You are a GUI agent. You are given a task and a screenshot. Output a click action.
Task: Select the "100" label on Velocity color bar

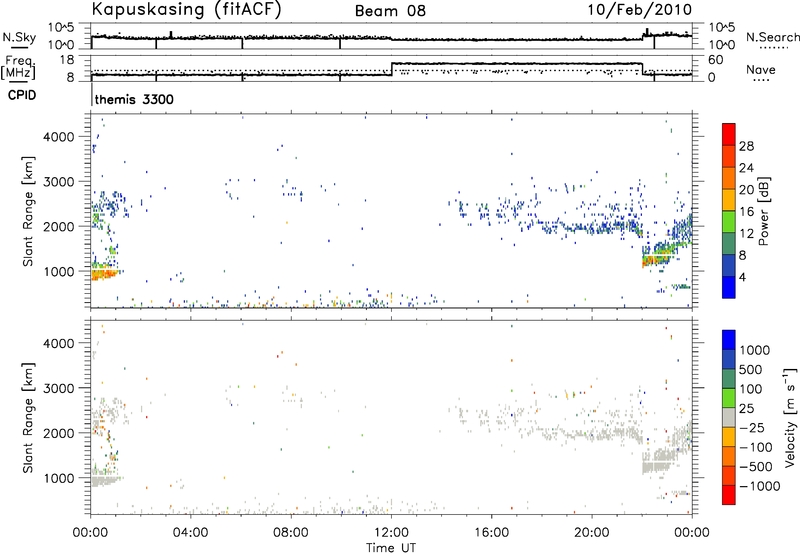tap(750, 389)
